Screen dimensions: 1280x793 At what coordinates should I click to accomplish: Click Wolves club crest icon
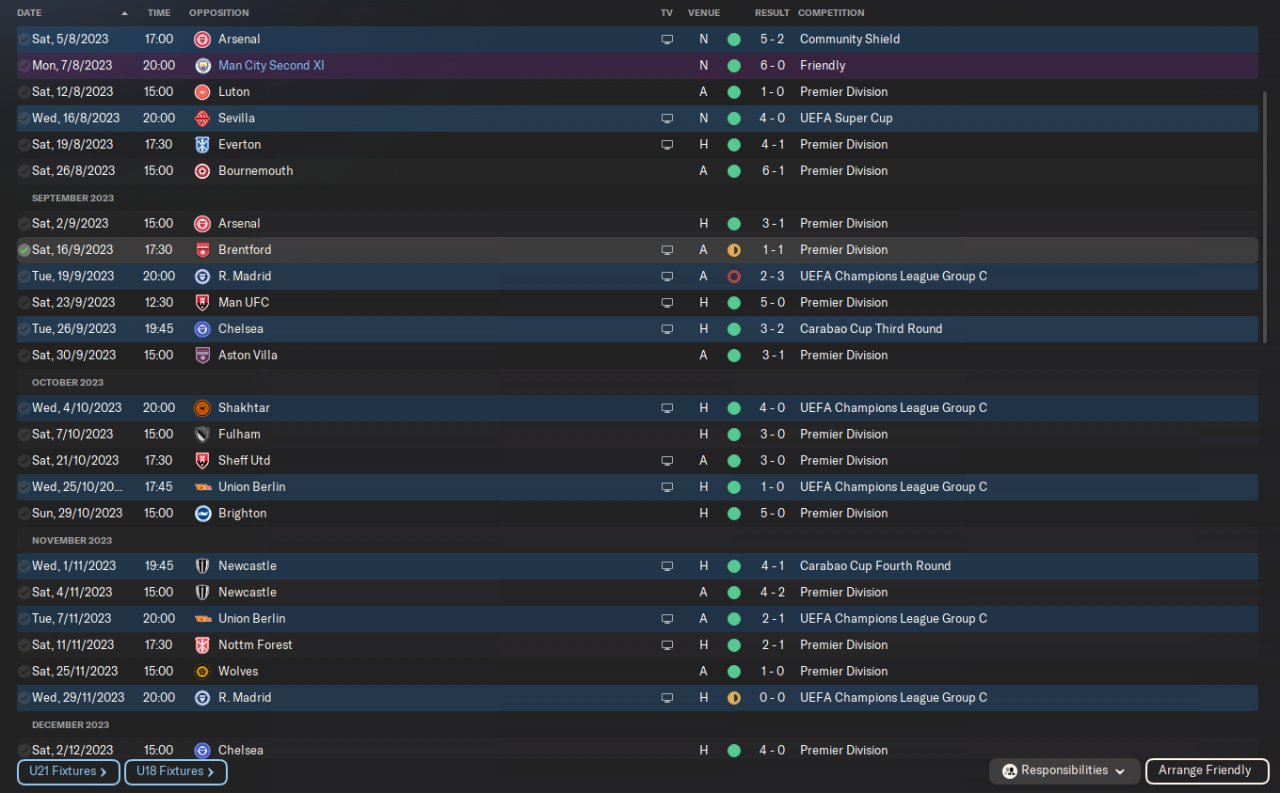coord(201,671)
